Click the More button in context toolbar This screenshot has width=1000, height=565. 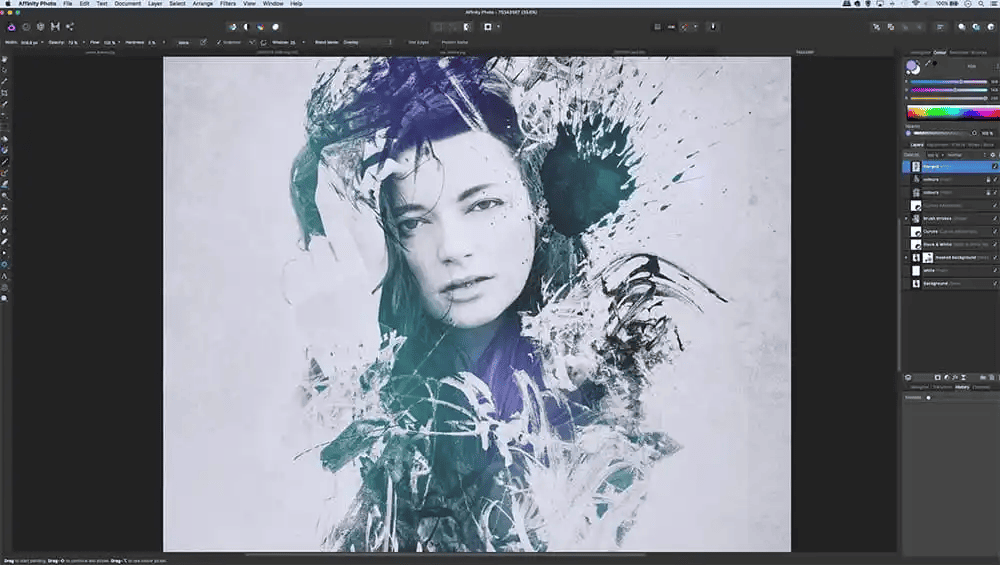183,42
